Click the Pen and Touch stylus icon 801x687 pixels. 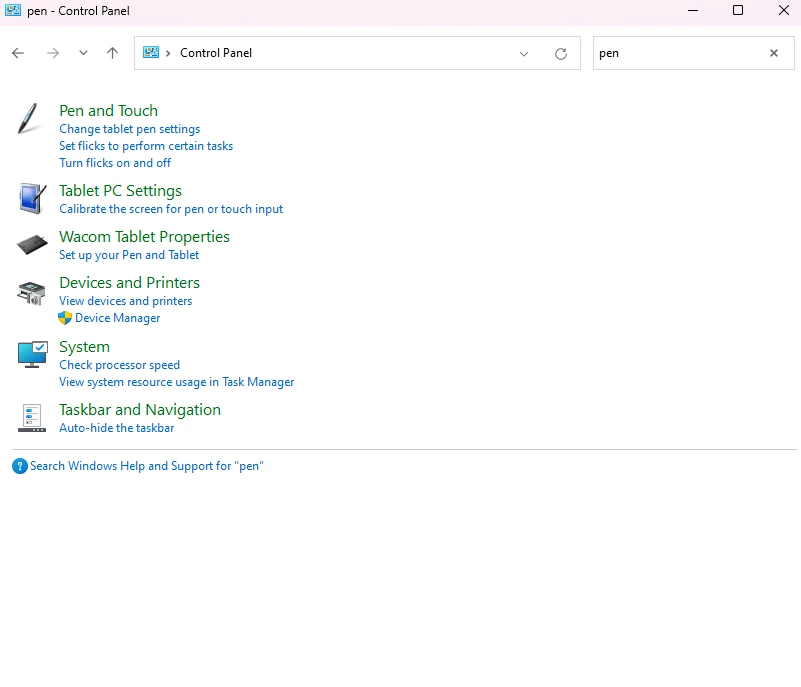click(x=28, y=119)
